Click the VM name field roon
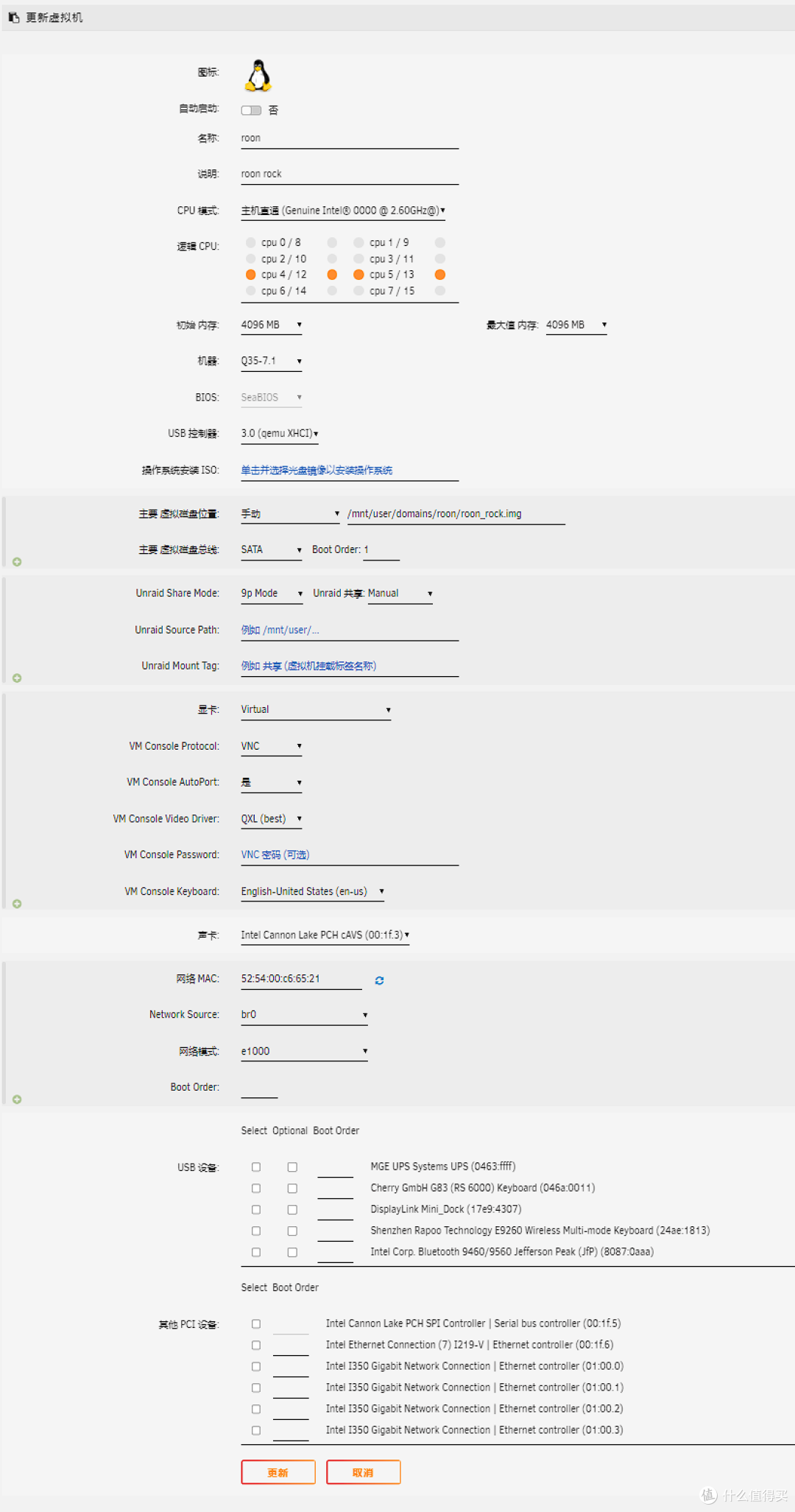 (350, 138)
